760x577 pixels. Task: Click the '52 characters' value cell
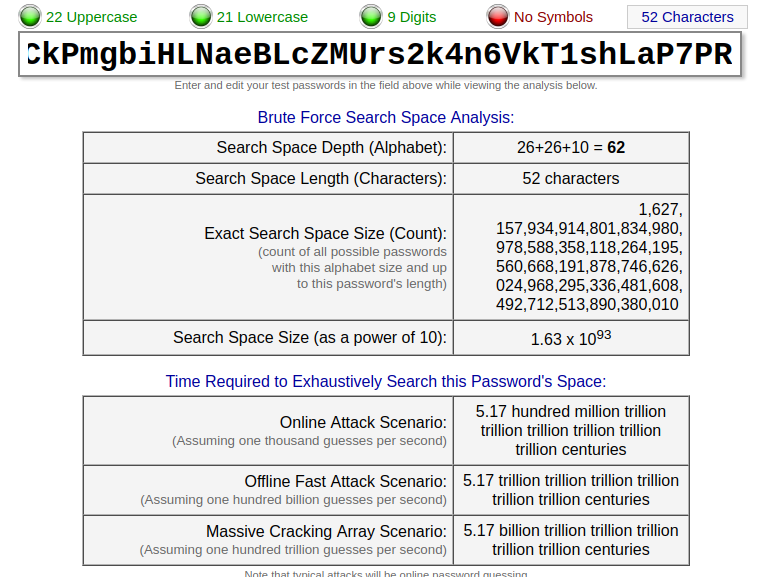coord(571,178)
